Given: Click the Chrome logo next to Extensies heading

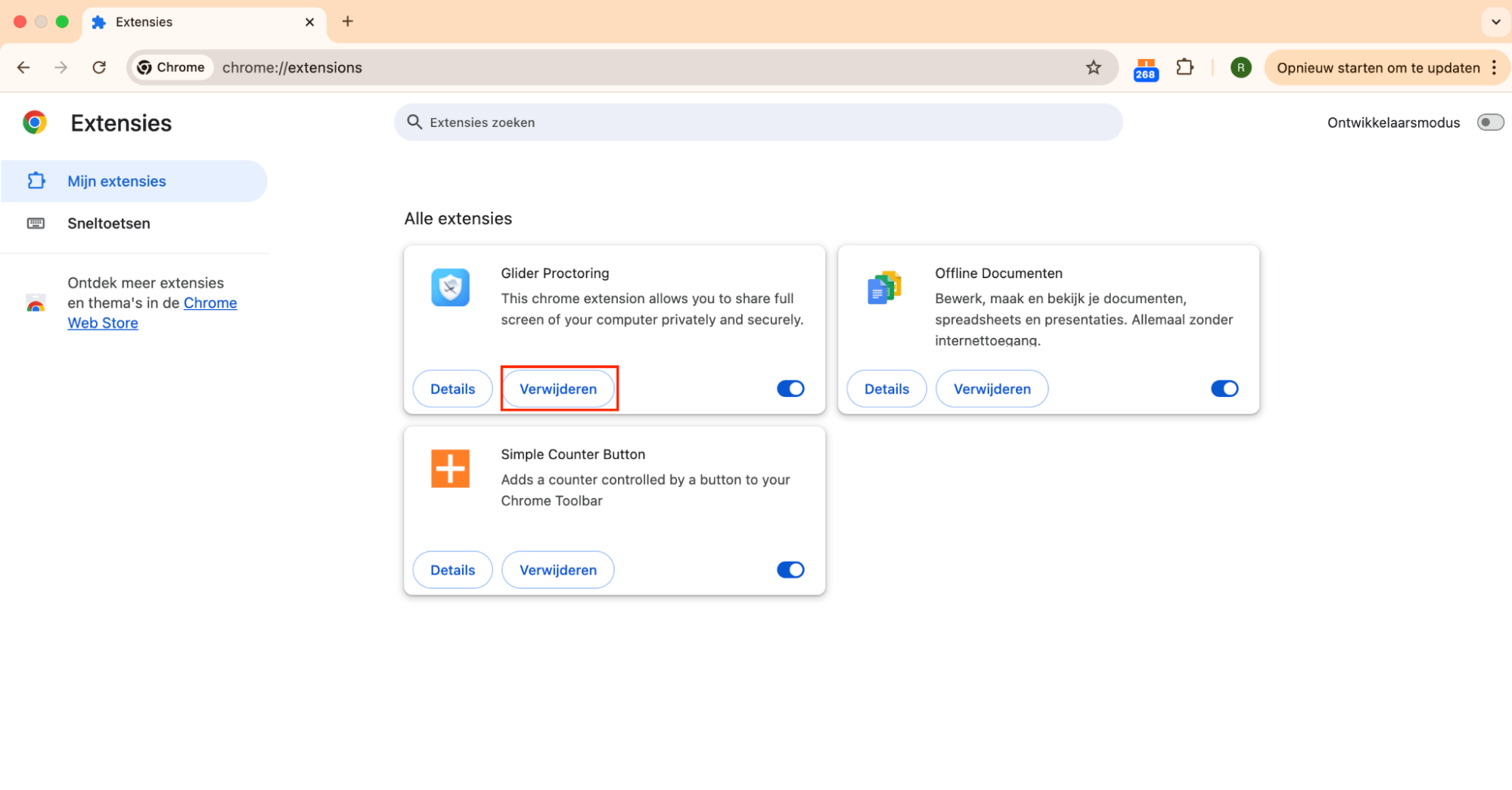Looking at the screenshot, I should pyautogui.click(x=34, y=122).
